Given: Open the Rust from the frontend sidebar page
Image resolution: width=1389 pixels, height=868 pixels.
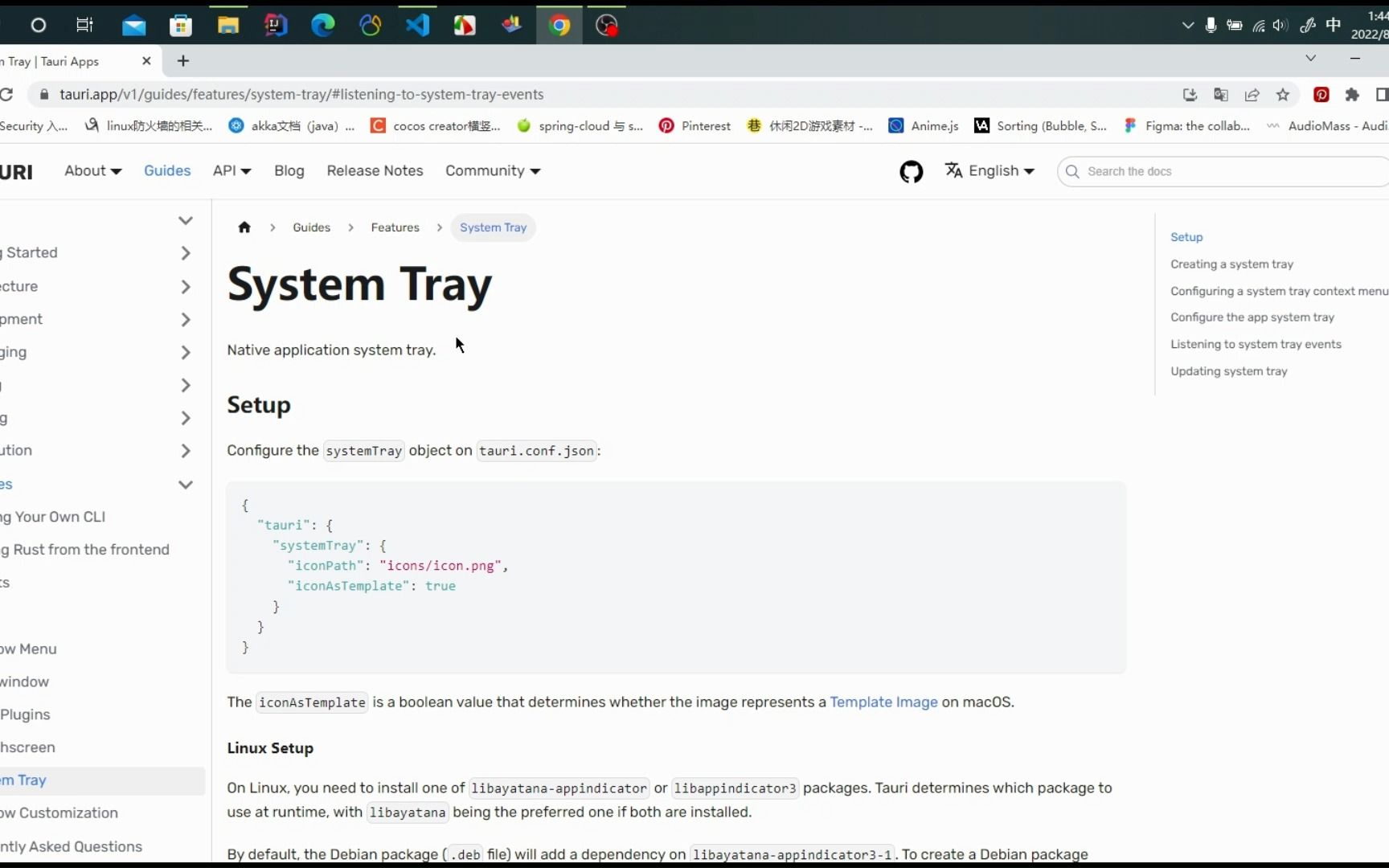Looking at the screenshot, I should click(x=85, y=550).
